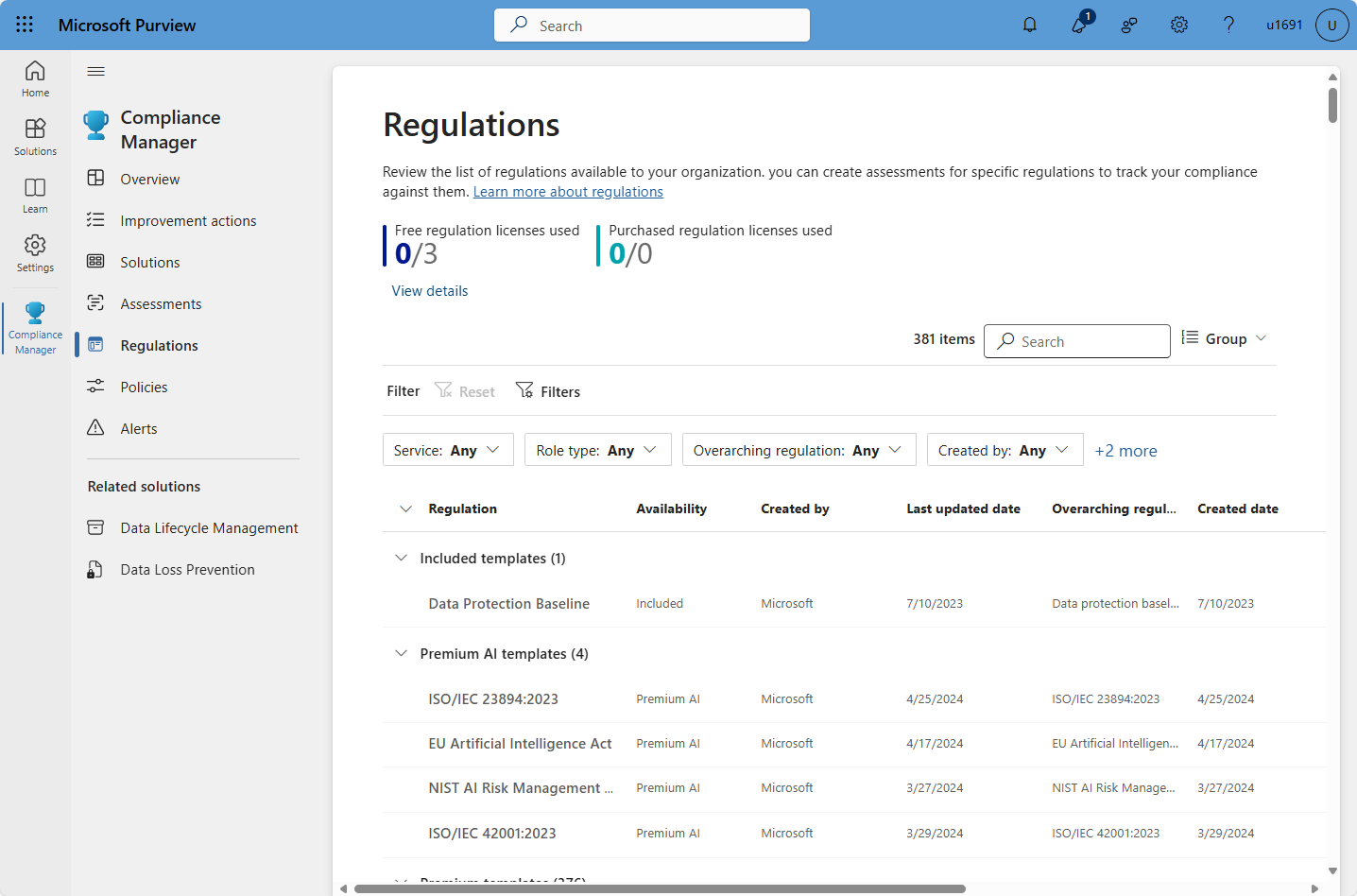Show two more filters with +2 more
This screenshot has width=1357, height=896.
[x=1125, y=451]
